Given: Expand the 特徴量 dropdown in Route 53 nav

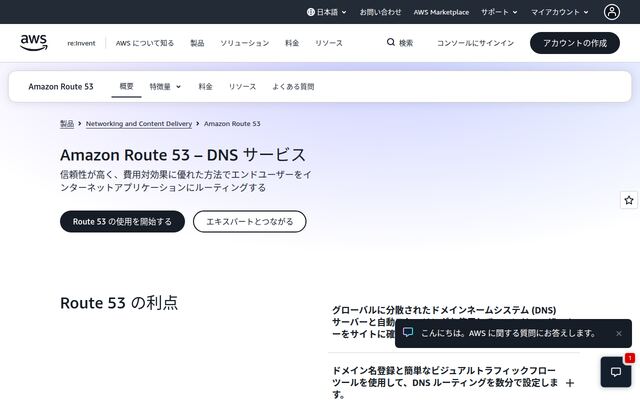Looking at the screenshot, I should [165, 87].
